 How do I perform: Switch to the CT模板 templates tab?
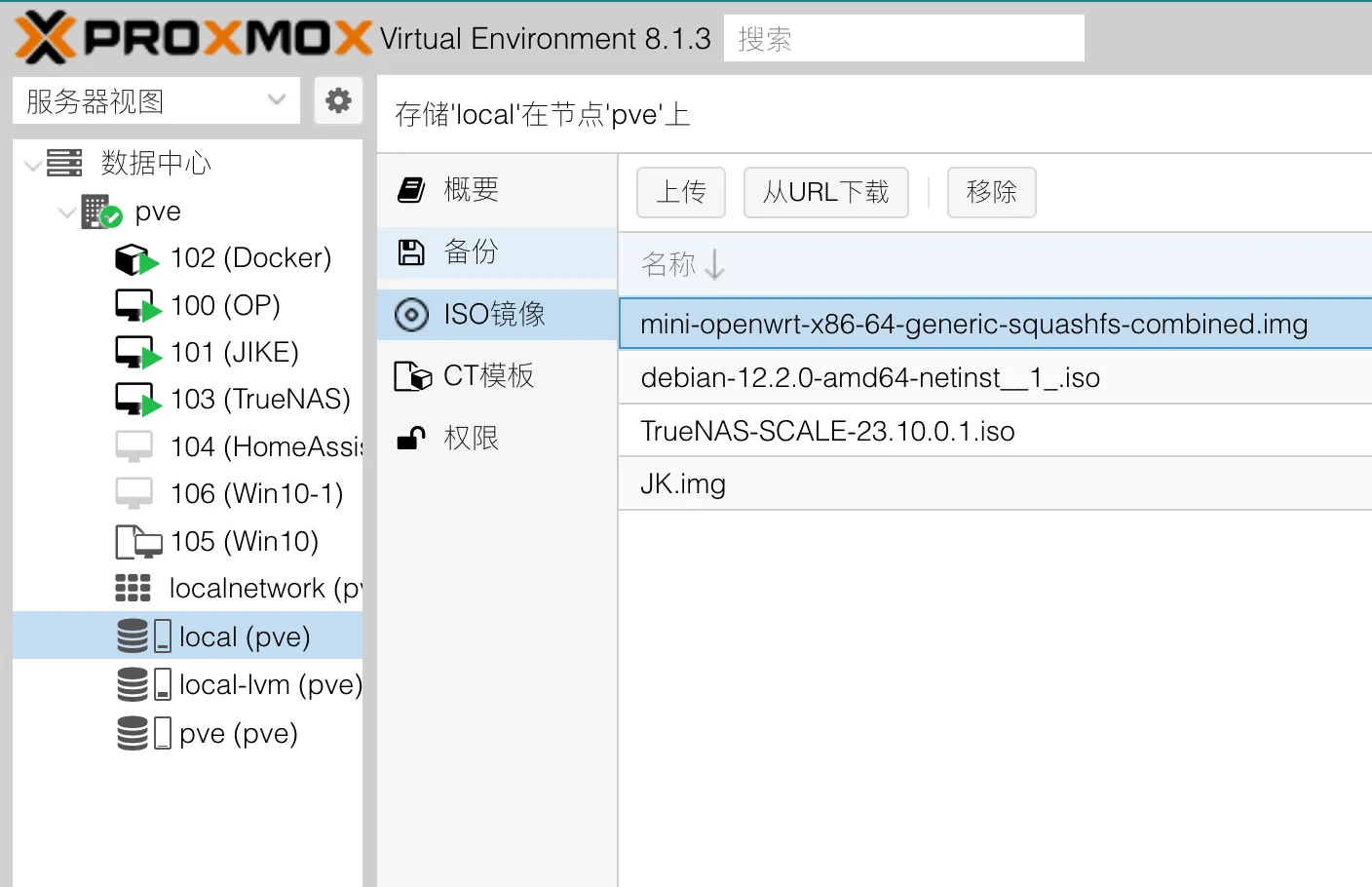click(x=497, y=375)
